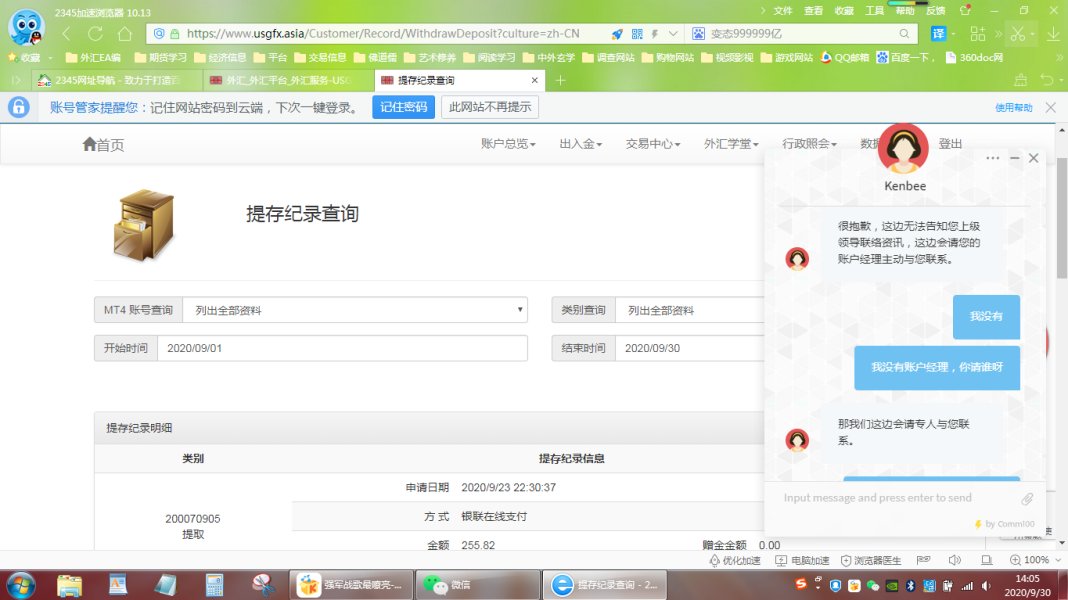Open the chat options three-dot menu
1068x600 pixels.
tap(992, 158)
